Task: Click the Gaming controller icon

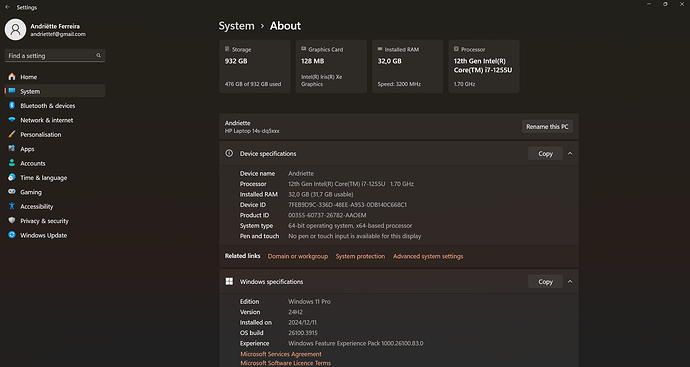Action: [12, 192]
